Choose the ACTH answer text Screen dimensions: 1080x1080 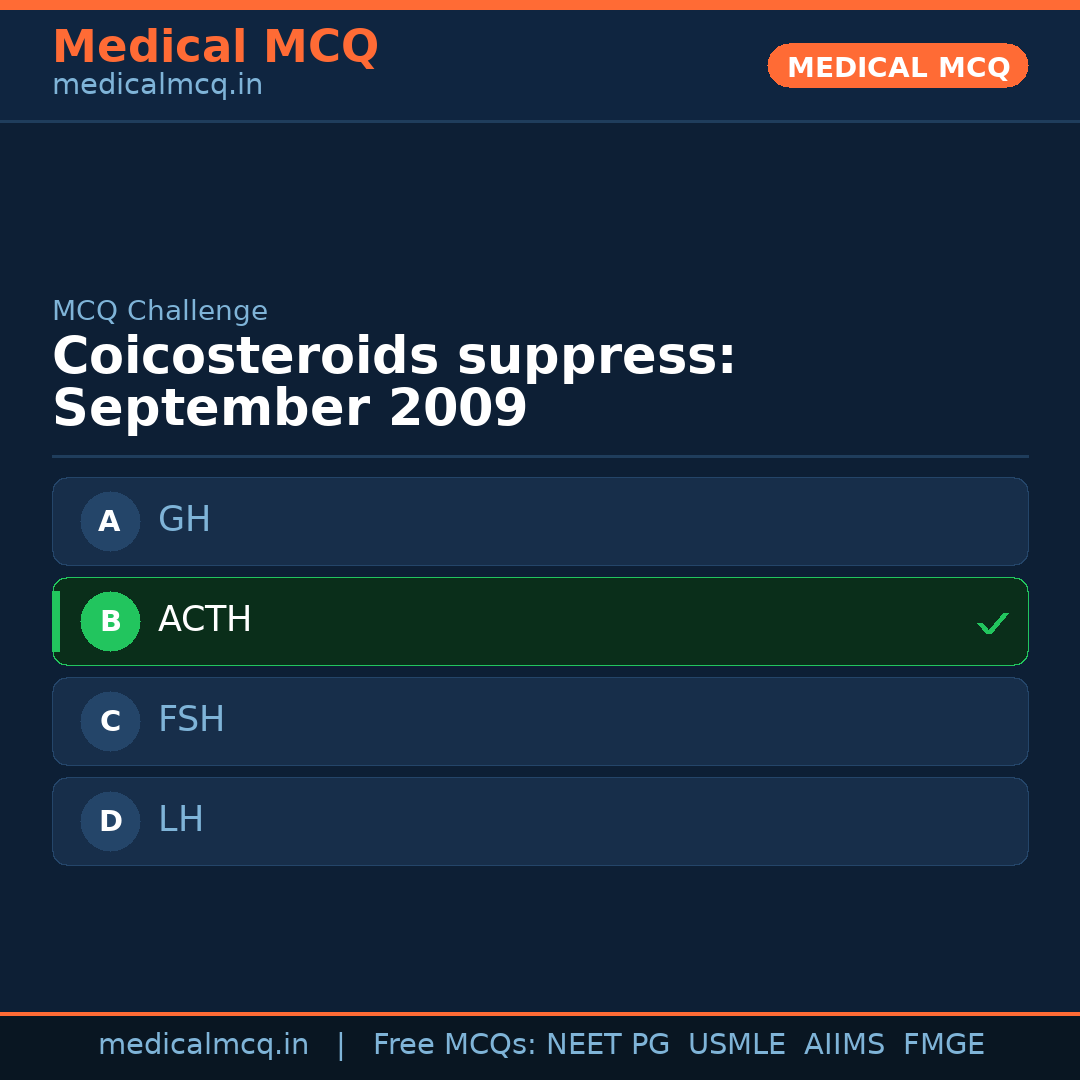coord(204,620)
